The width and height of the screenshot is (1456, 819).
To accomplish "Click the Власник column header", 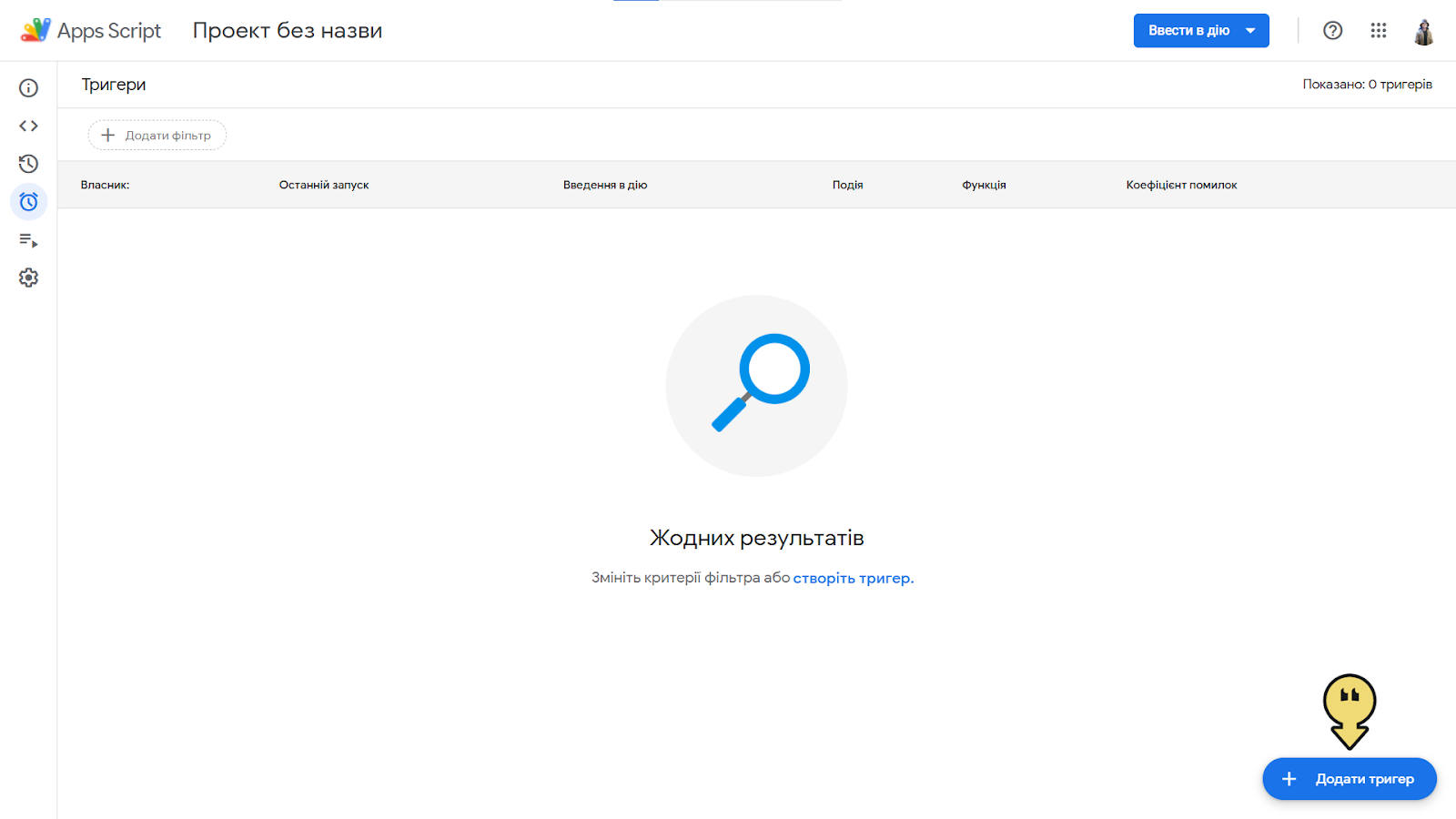I will (x=106, y=185).
